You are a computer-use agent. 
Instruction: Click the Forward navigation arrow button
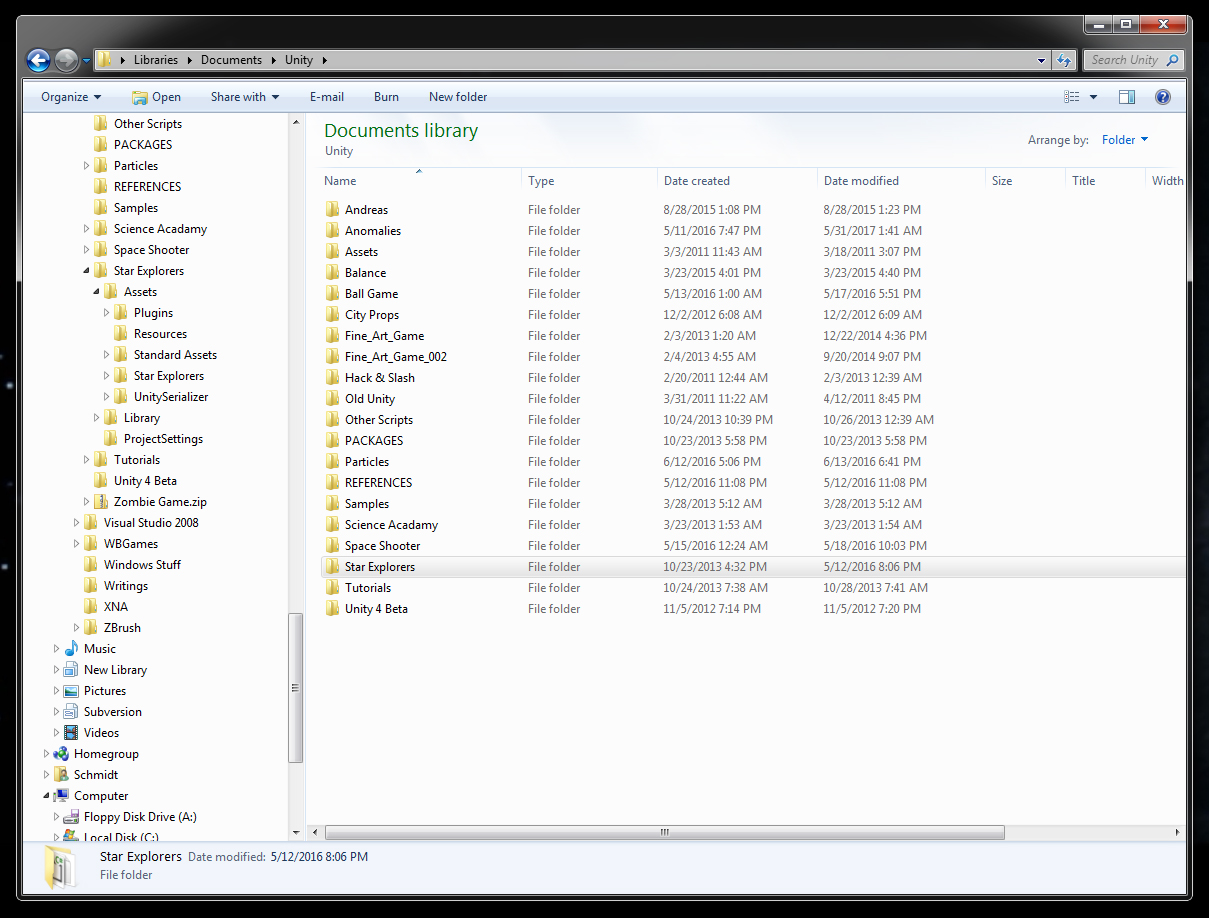67,60
